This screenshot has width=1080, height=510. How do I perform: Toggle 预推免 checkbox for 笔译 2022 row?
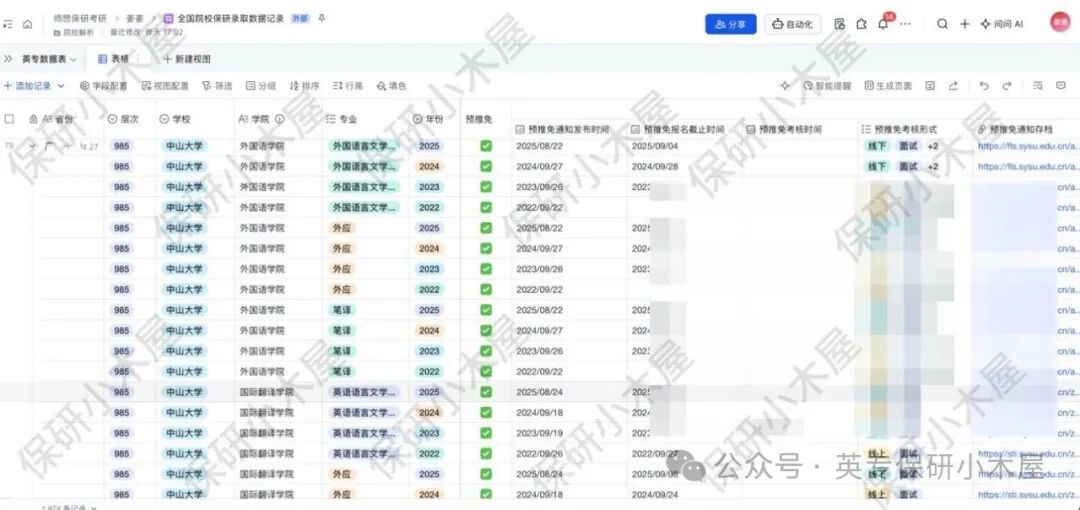[x=486, y=371]
